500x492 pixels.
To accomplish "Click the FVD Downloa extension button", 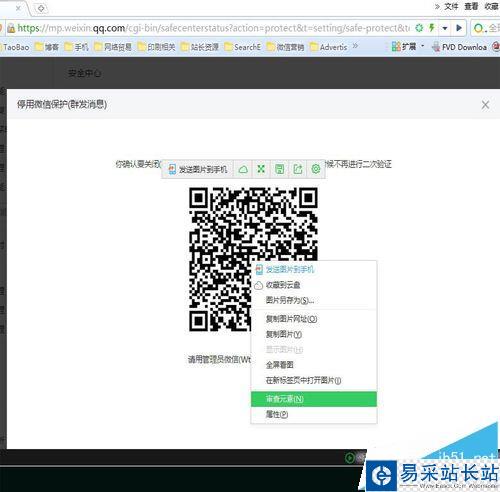I will [459, 47].
